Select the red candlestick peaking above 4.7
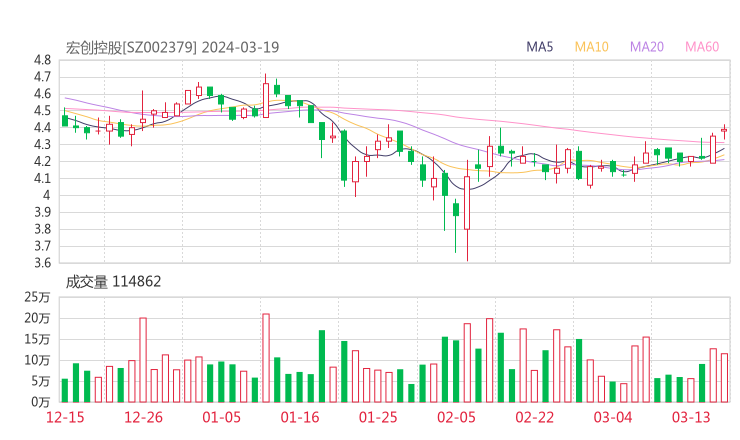 click(x=266, y=96)
